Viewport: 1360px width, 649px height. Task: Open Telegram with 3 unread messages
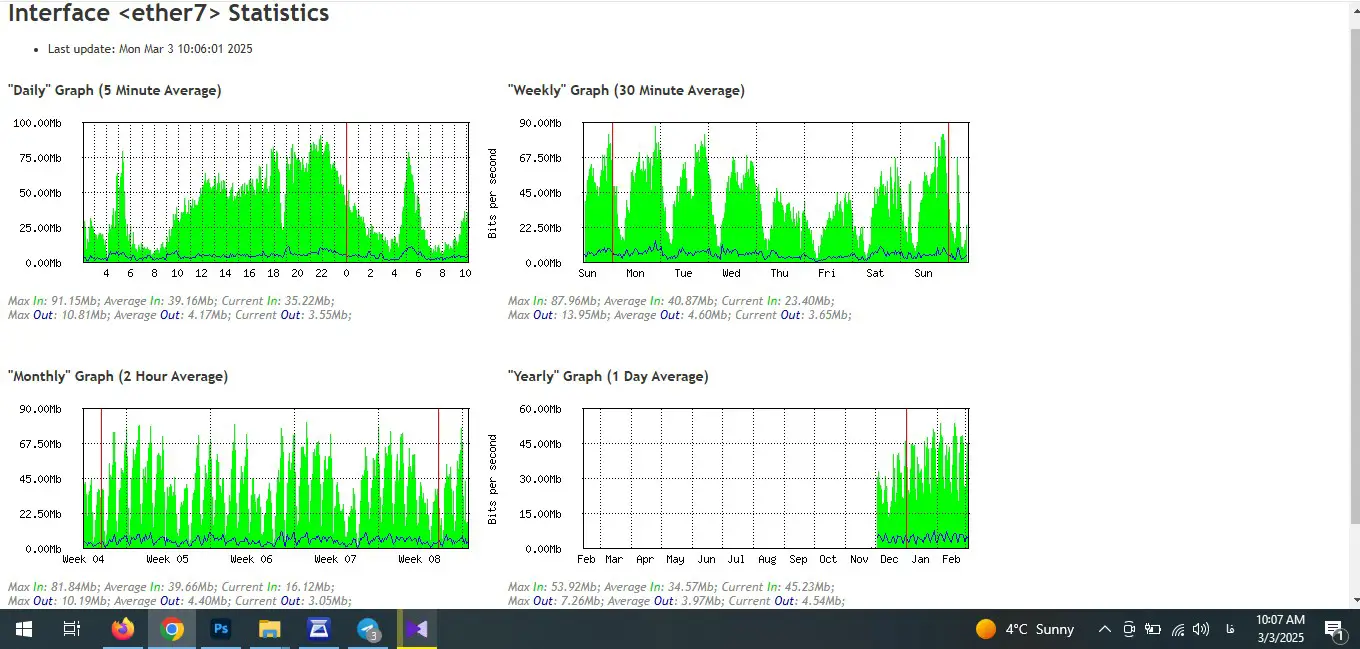click(x=369, y=629)
